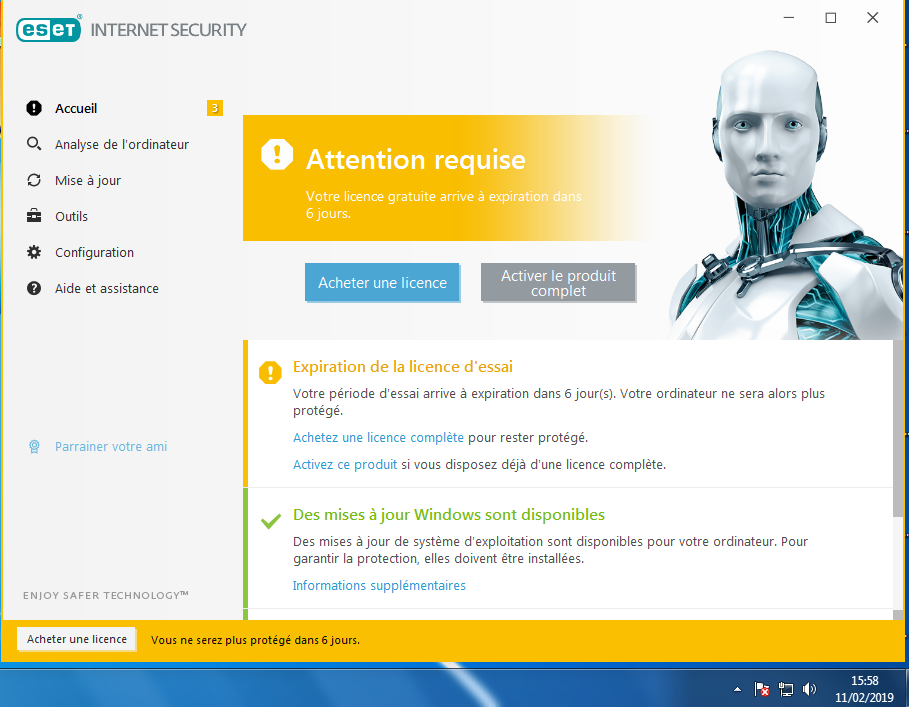Viewport: 909px width, 707px height.
Task: Open the Accueil section
Action: pos(76,108)
